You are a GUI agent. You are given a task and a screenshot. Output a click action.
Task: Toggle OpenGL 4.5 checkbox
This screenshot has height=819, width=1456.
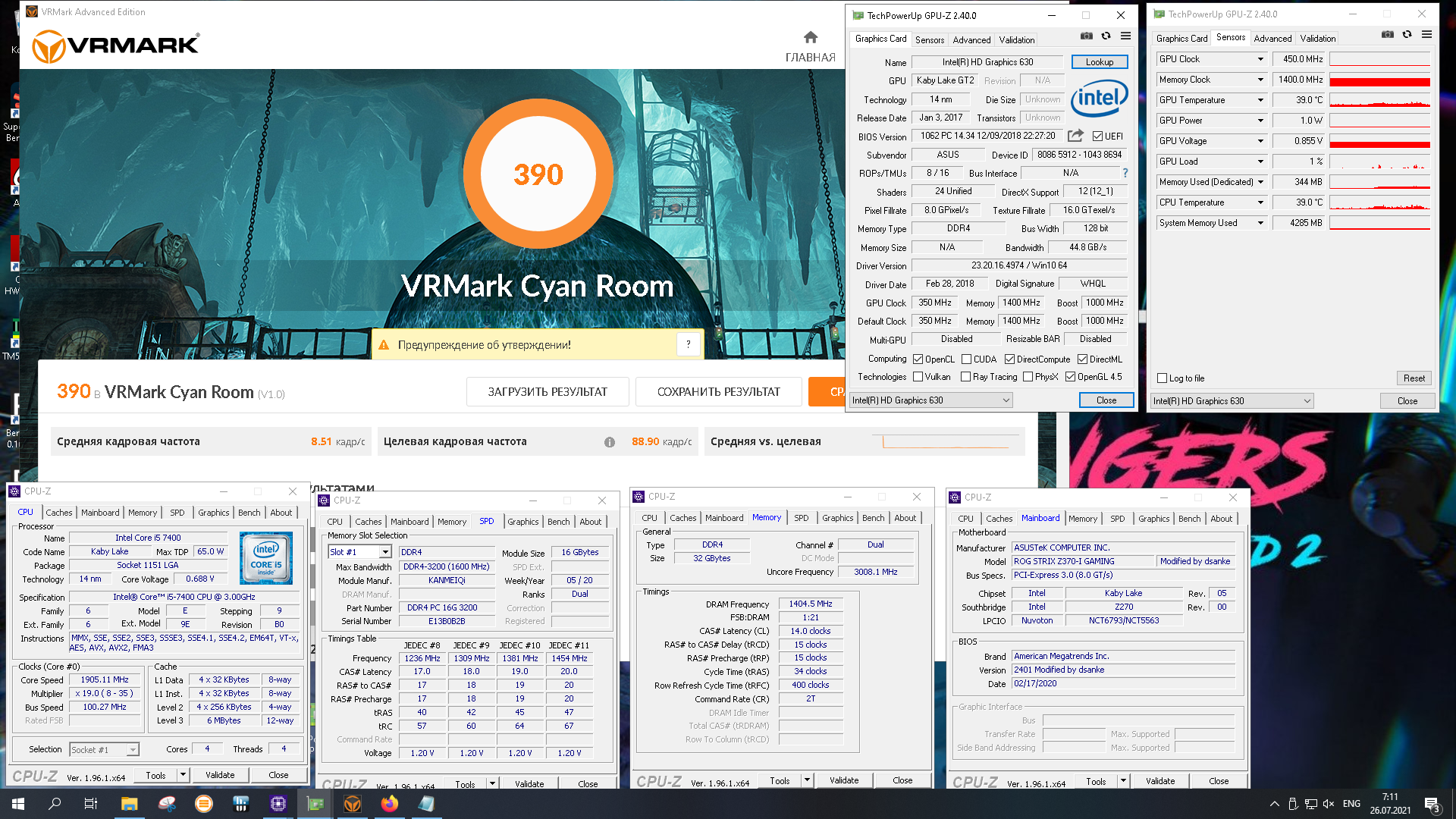point(1071,377)
